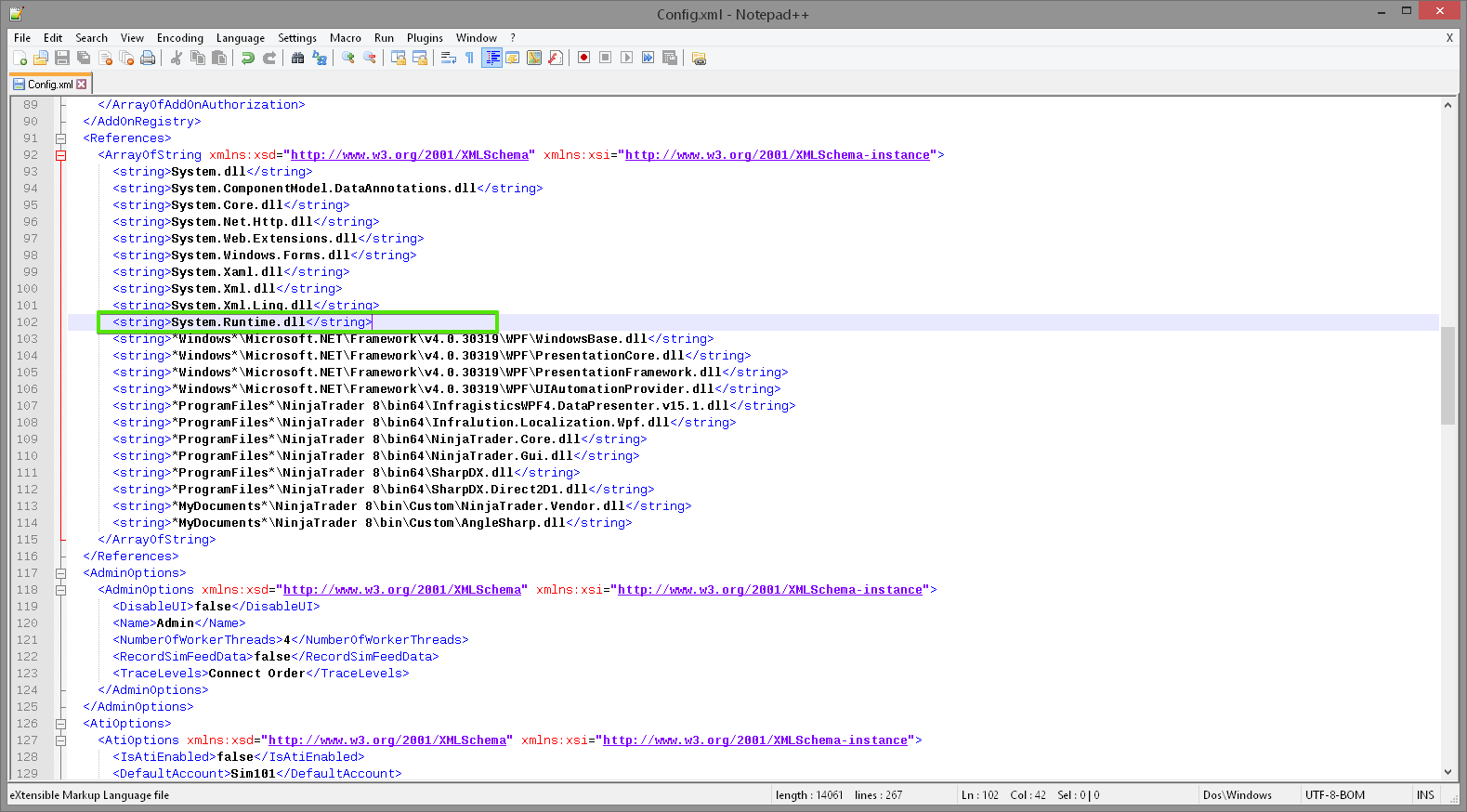
Task: Click the INS indicator in status bar
Action: [1425, 795]
